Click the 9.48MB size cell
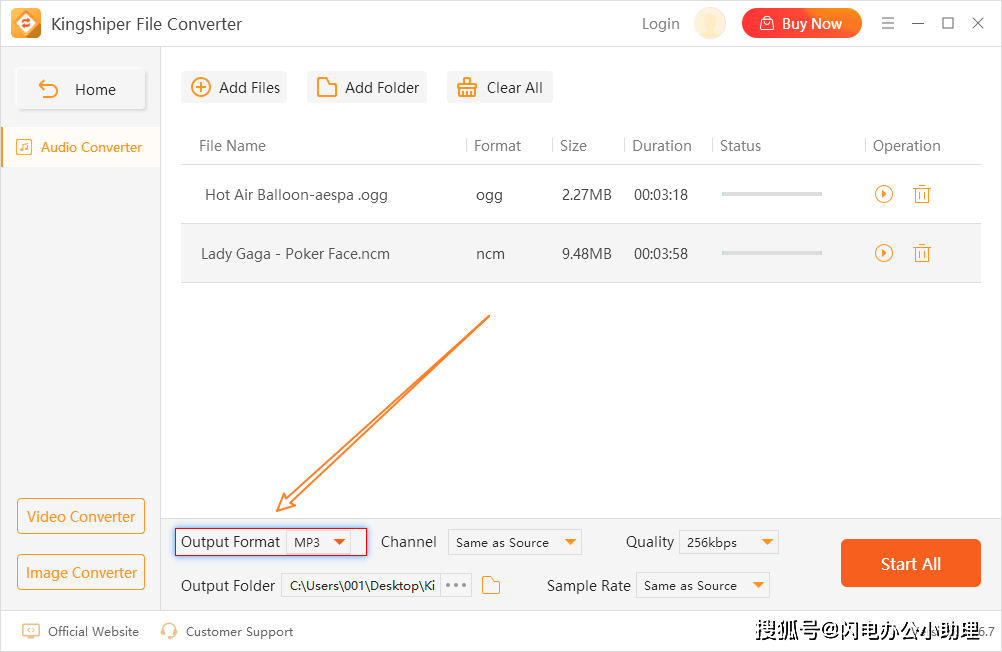The height and width of the screenshot is (652, 1002). 587,254
